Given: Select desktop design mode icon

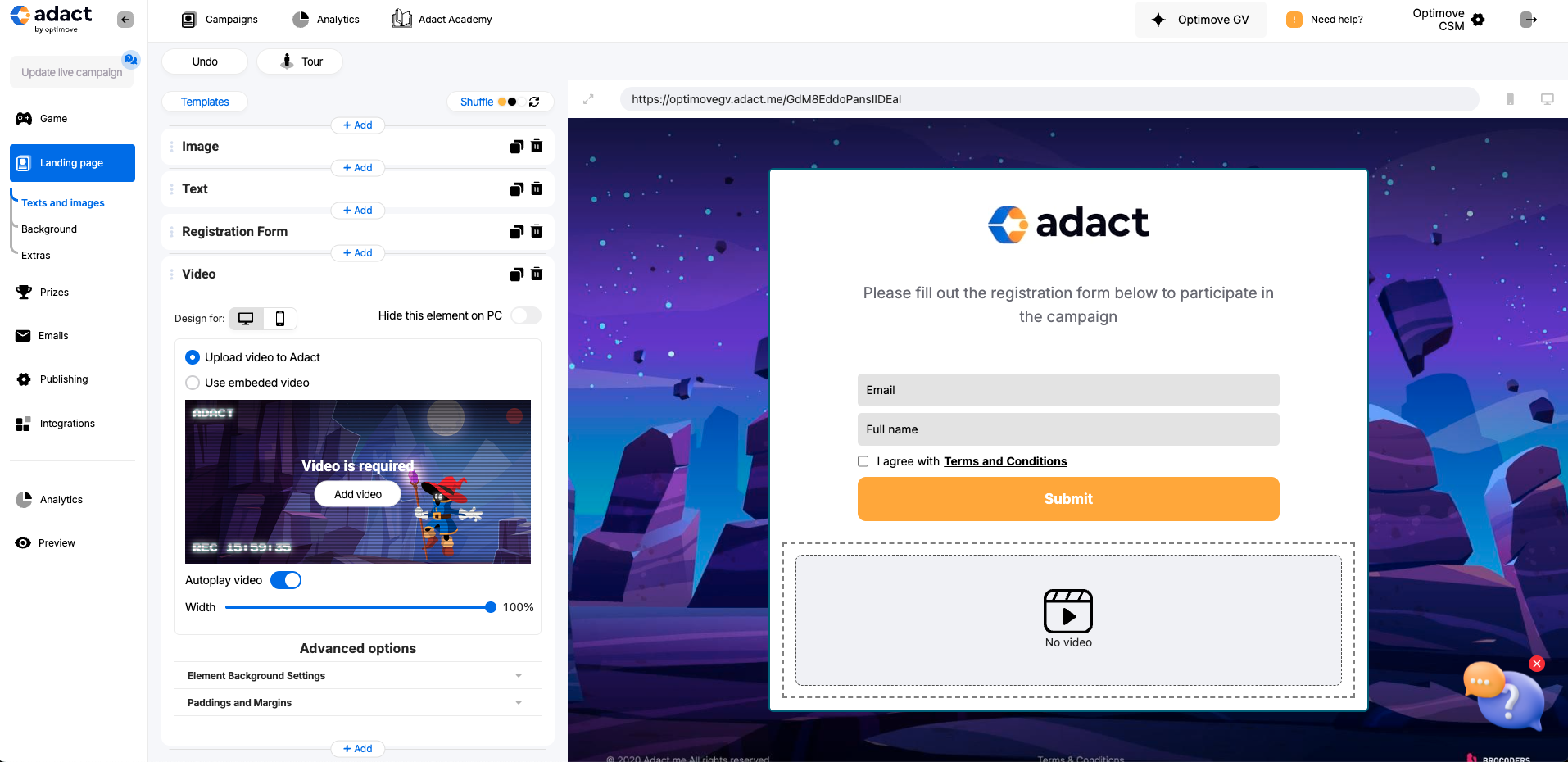Looking at the screenshot, I should pos(246,319).
